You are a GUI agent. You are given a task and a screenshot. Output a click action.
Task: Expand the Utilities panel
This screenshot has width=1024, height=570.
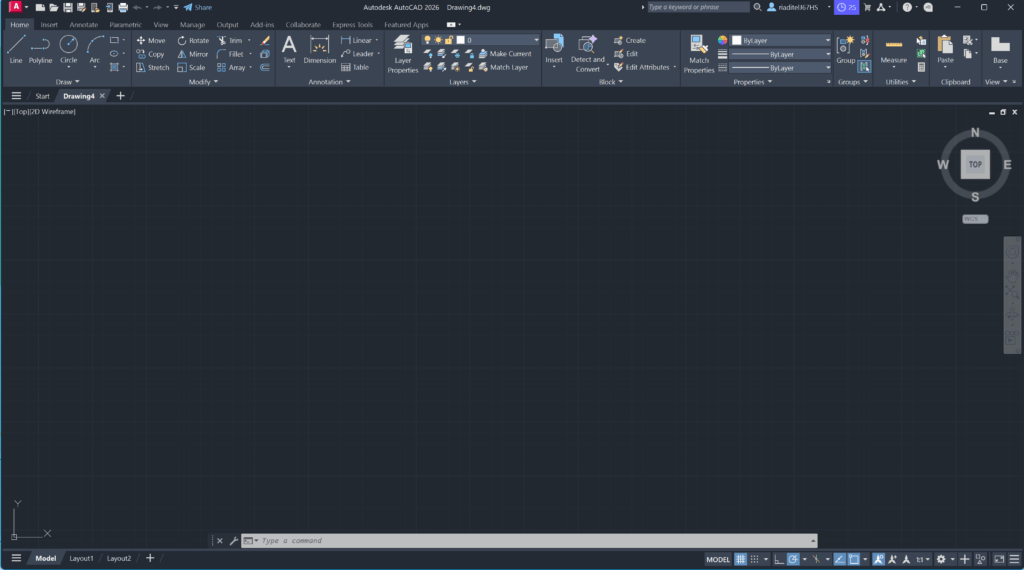click(900, 82)
